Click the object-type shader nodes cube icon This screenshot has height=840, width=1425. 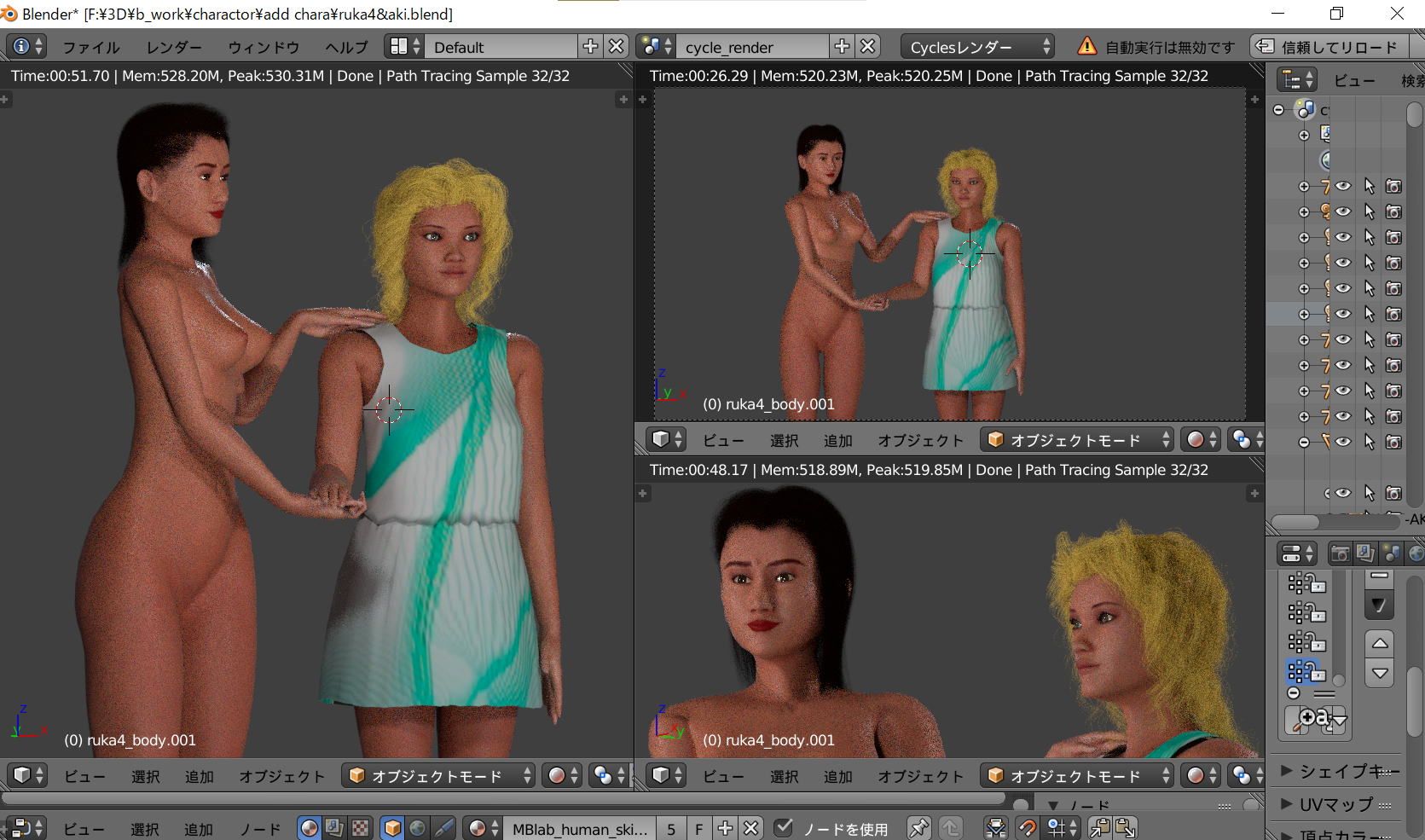pos(391,828)
